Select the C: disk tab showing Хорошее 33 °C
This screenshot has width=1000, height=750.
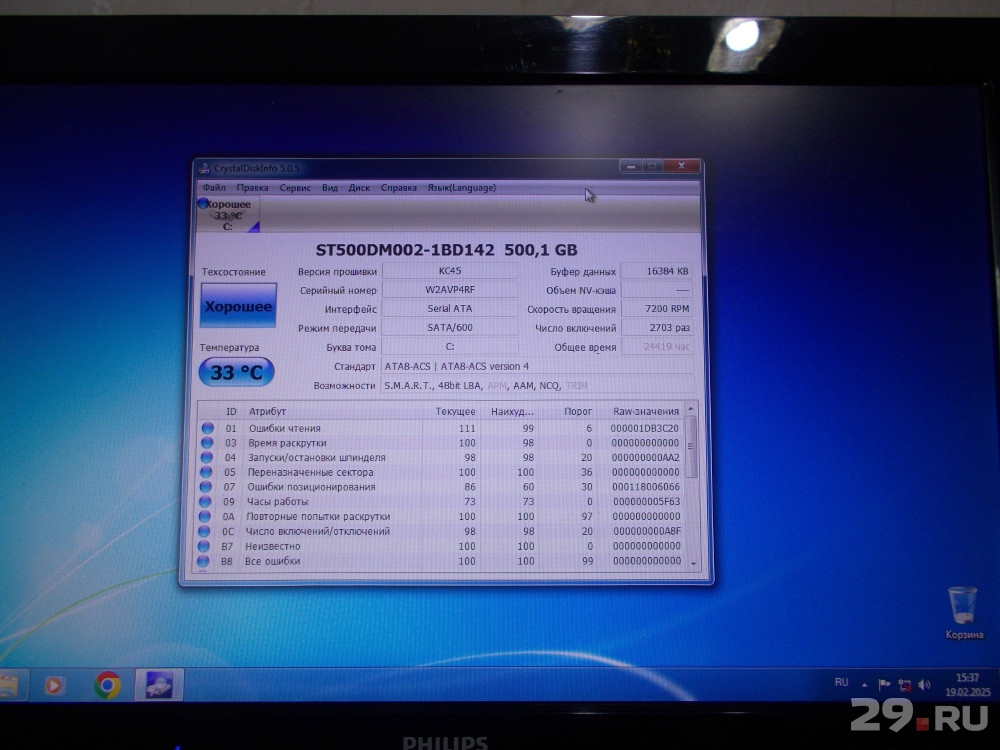[x=228, y=215]
